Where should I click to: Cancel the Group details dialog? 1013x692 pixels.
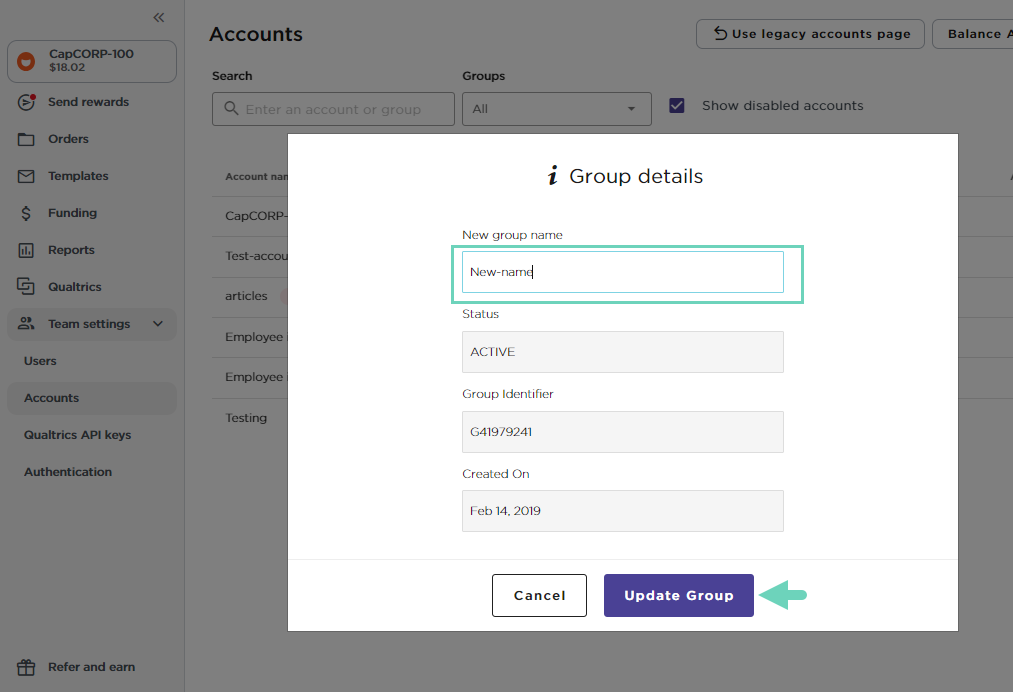539,595
